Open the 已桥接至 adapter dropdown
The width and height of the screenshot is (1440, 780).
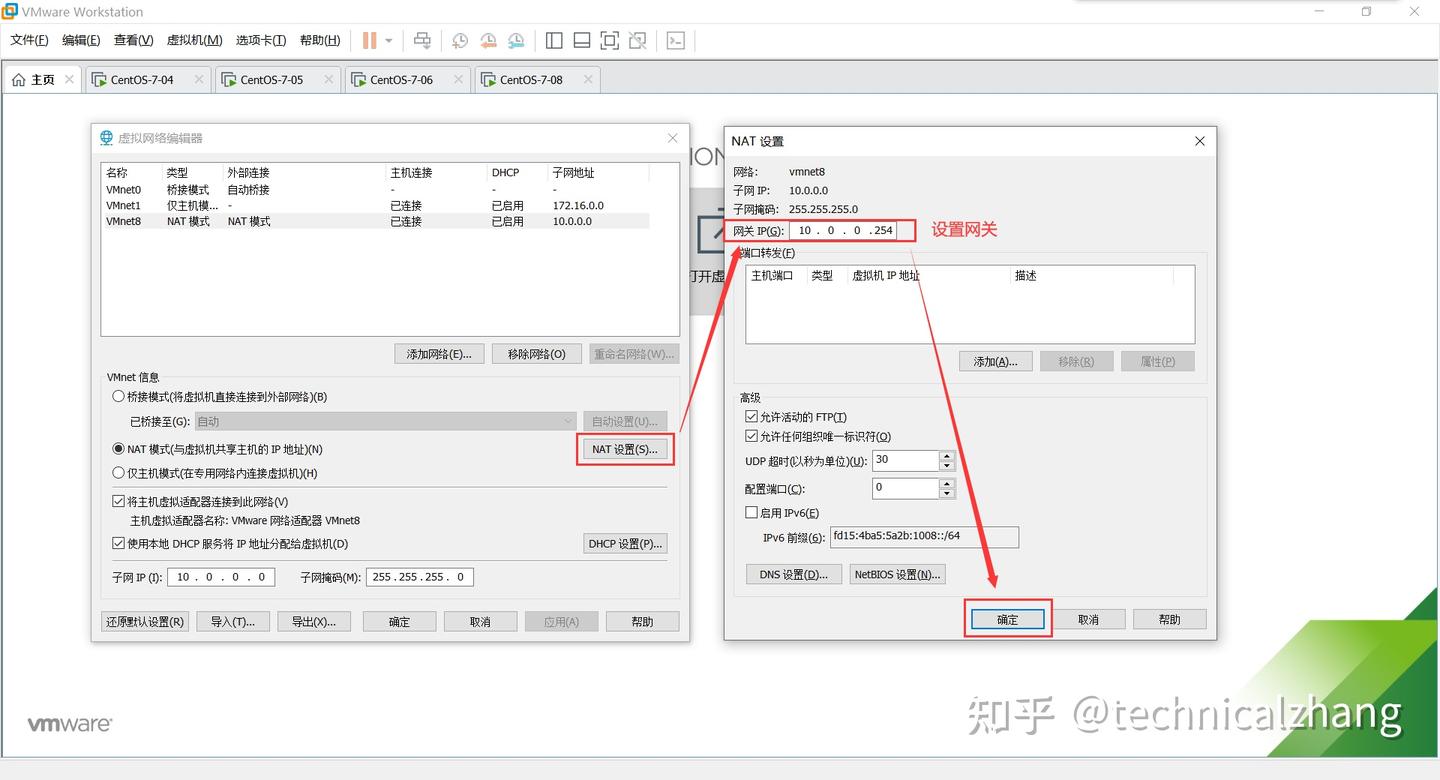(x=568, y=420)
